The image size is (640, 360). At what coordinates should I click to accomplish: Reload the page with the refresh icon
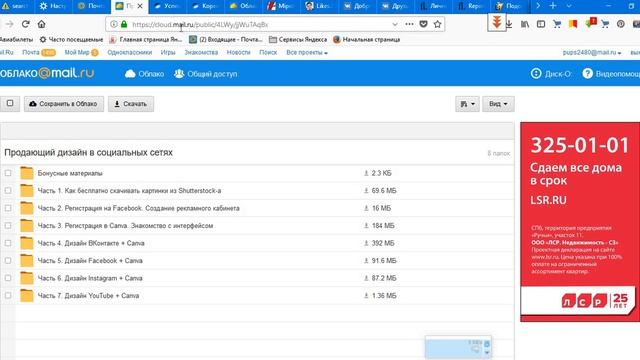tap(25, 24)
